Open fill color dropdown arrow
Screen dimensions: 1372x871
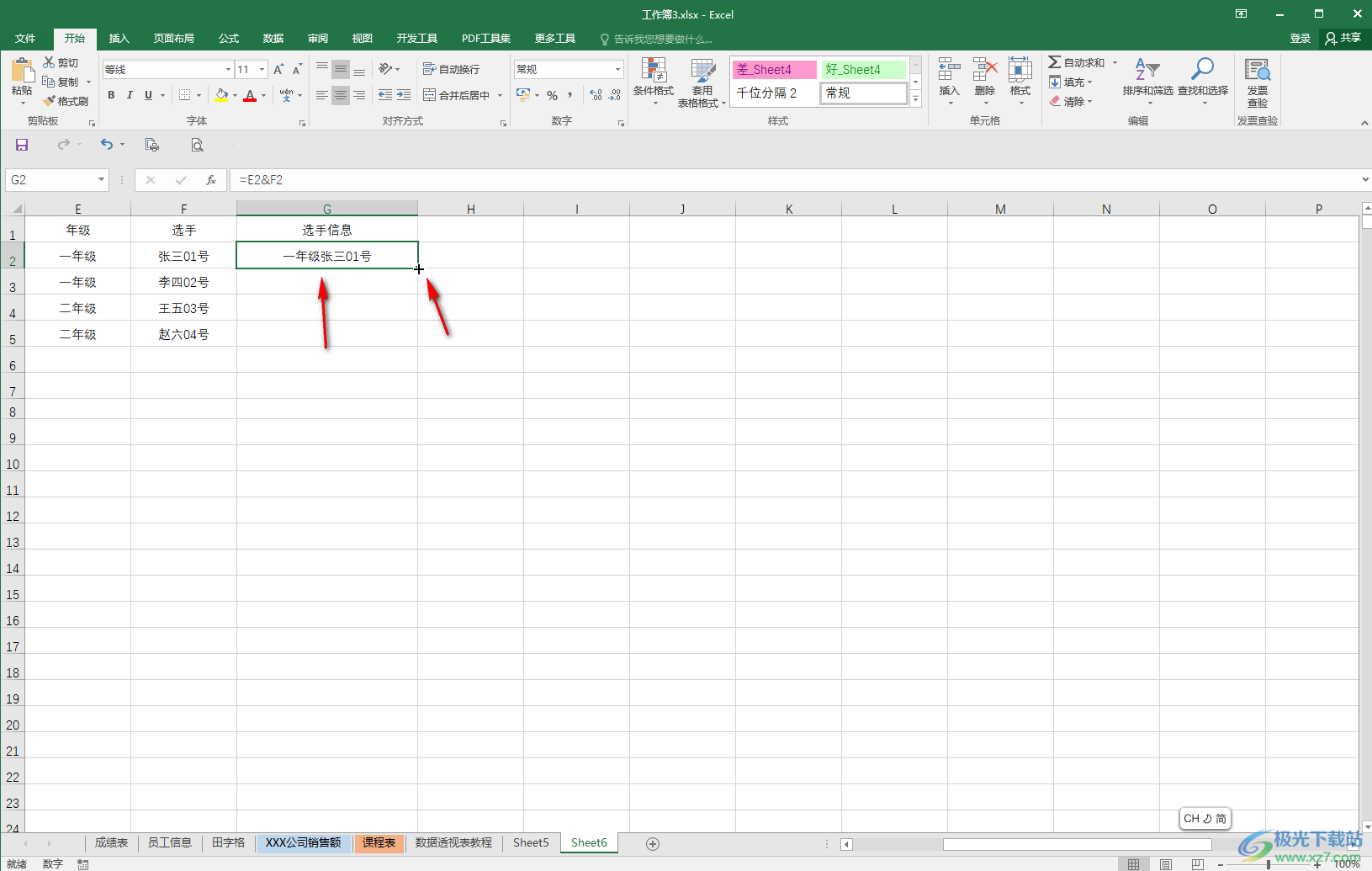click(235, 96)
